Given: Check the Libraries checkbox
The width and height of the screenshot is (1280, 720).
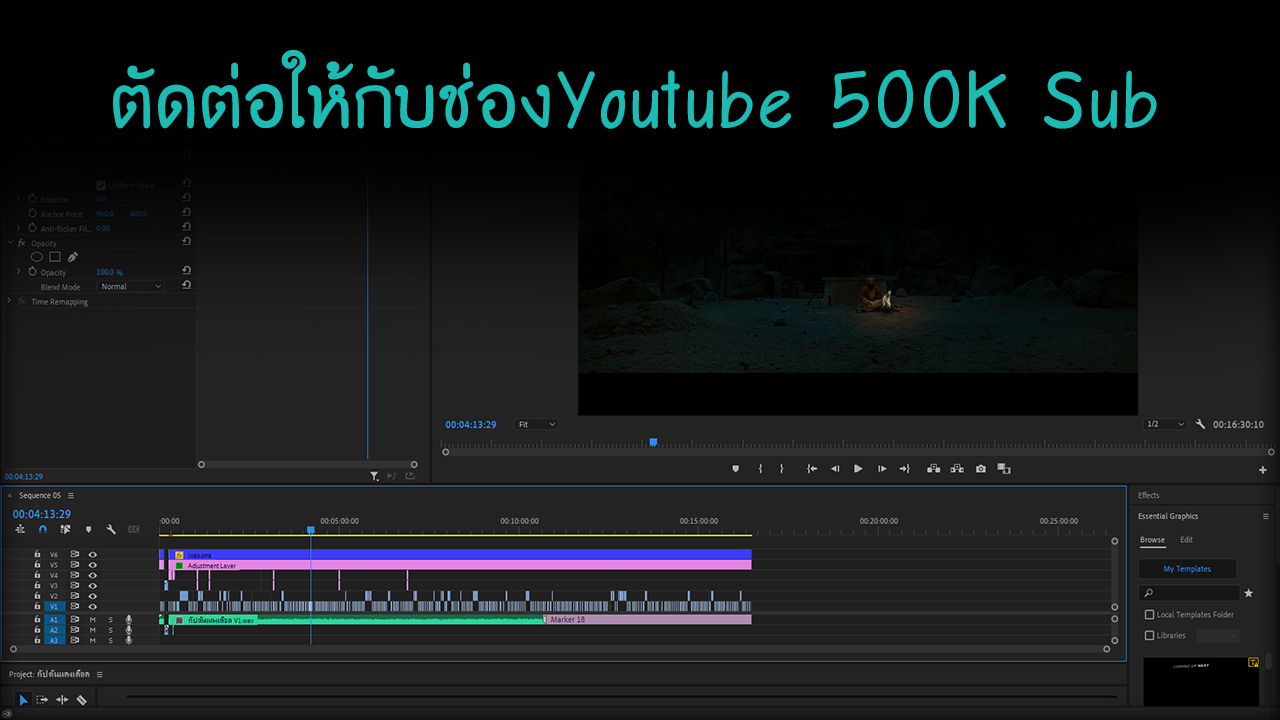Looking at the screenshot, I should (x=1150, y=635).
